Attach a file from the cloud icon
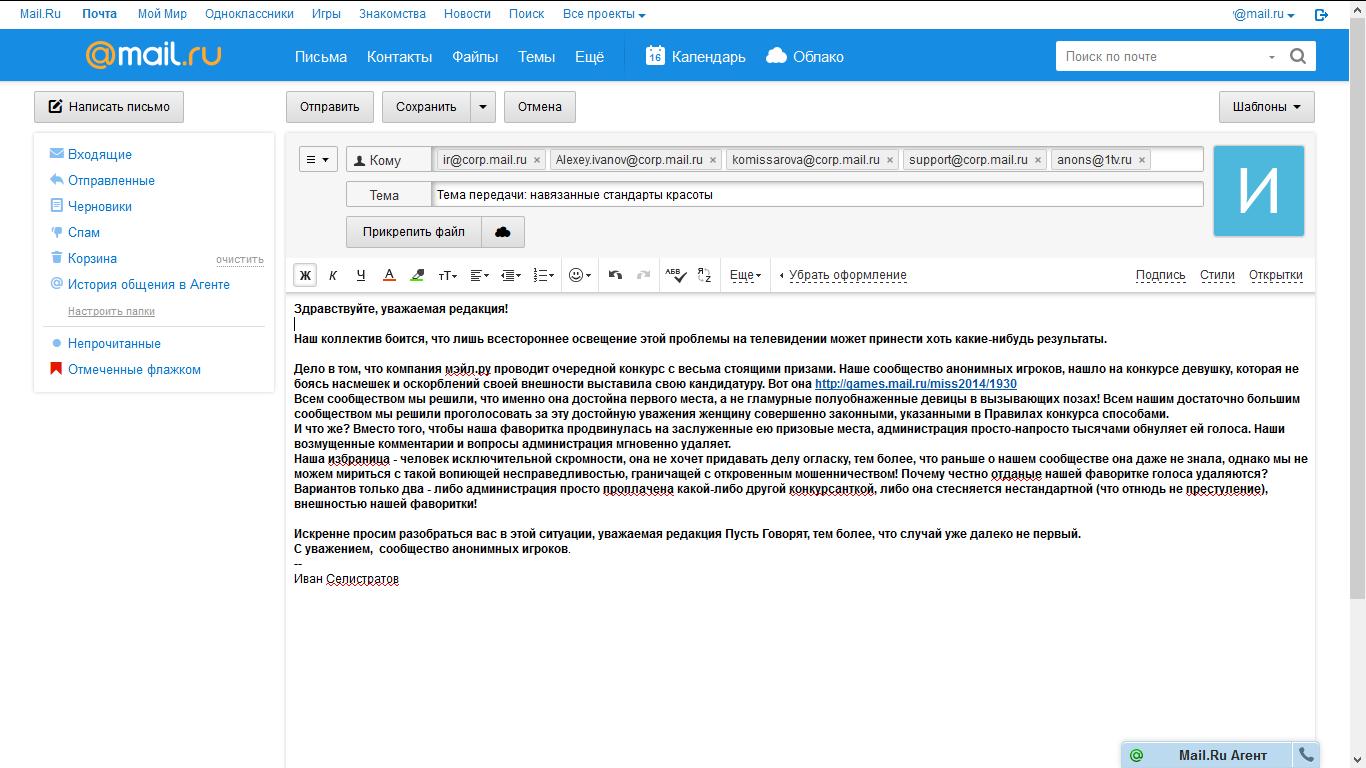 click(x=503, y=232)
